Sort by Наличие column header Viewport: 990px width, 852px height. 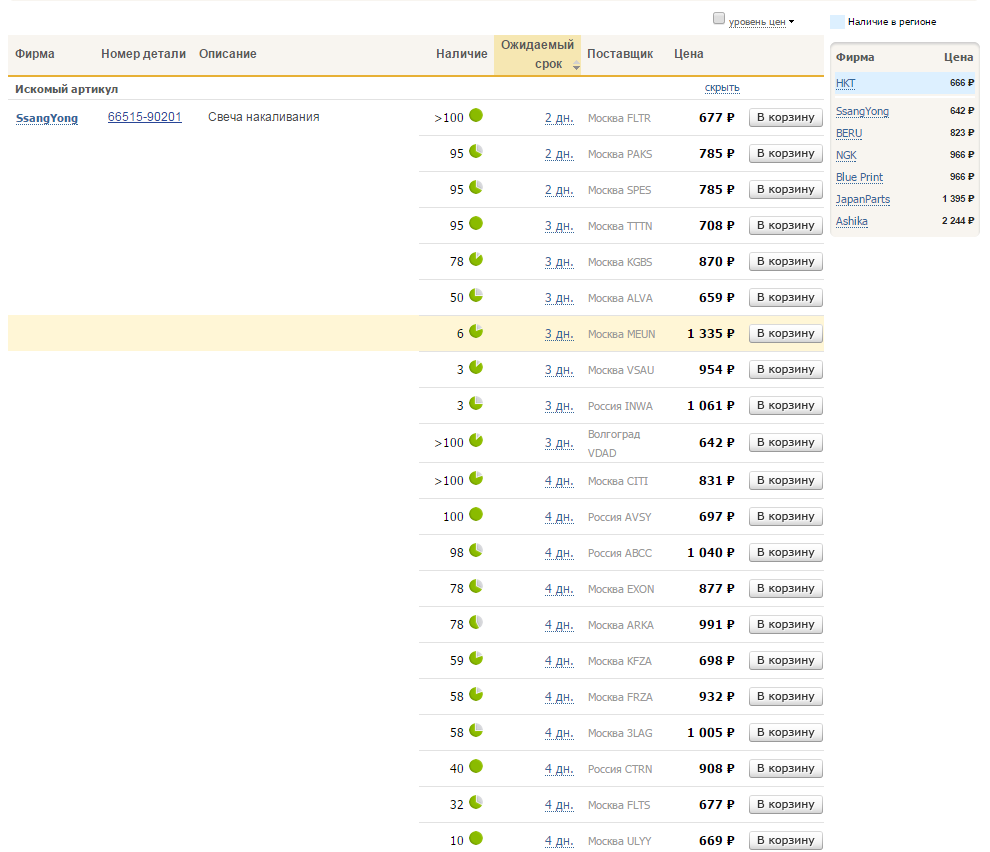(x=461, y=54)
